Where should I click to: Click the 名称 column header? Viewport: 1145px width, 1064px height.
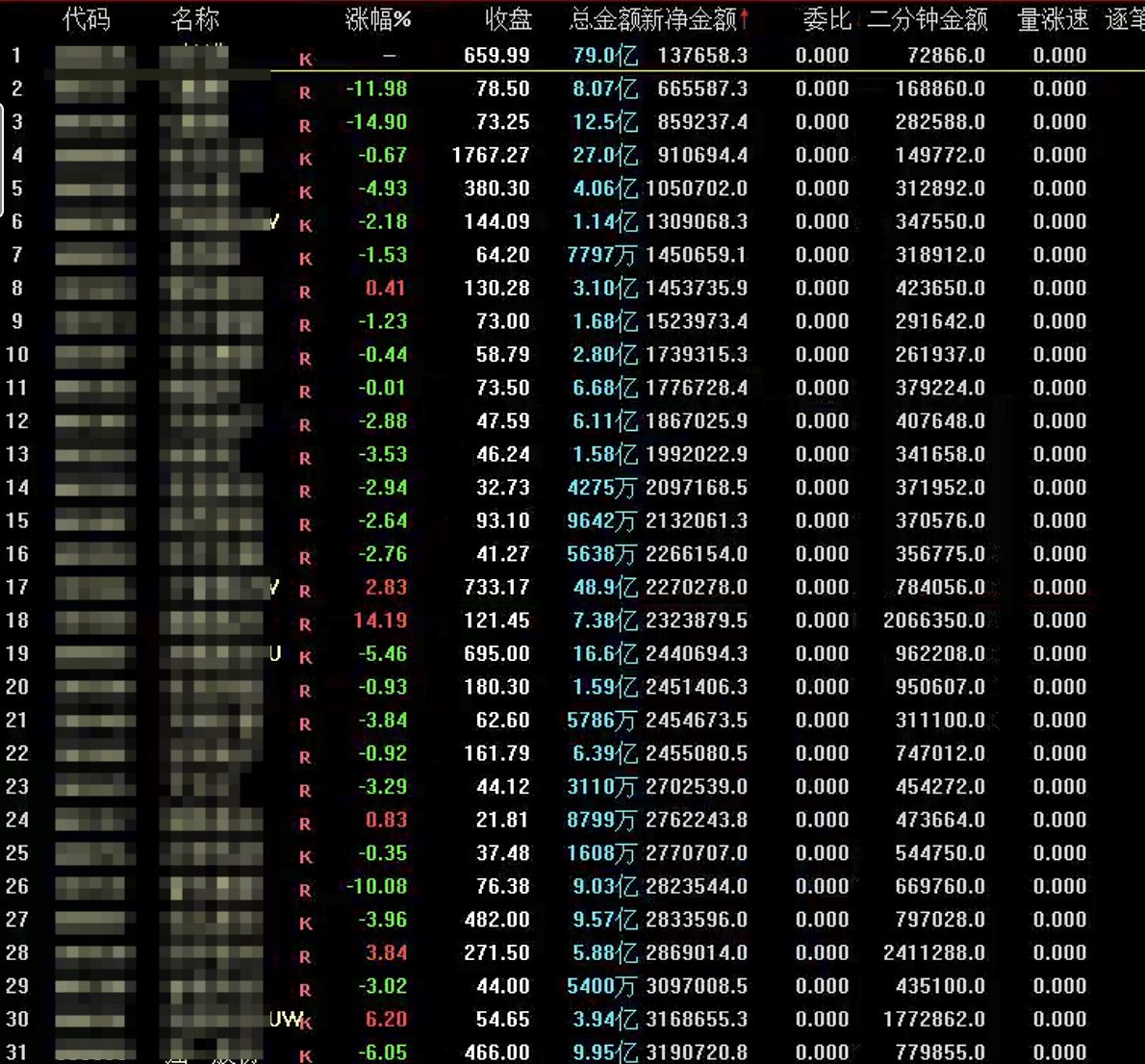pyautogui.click(x=194, y=19)
